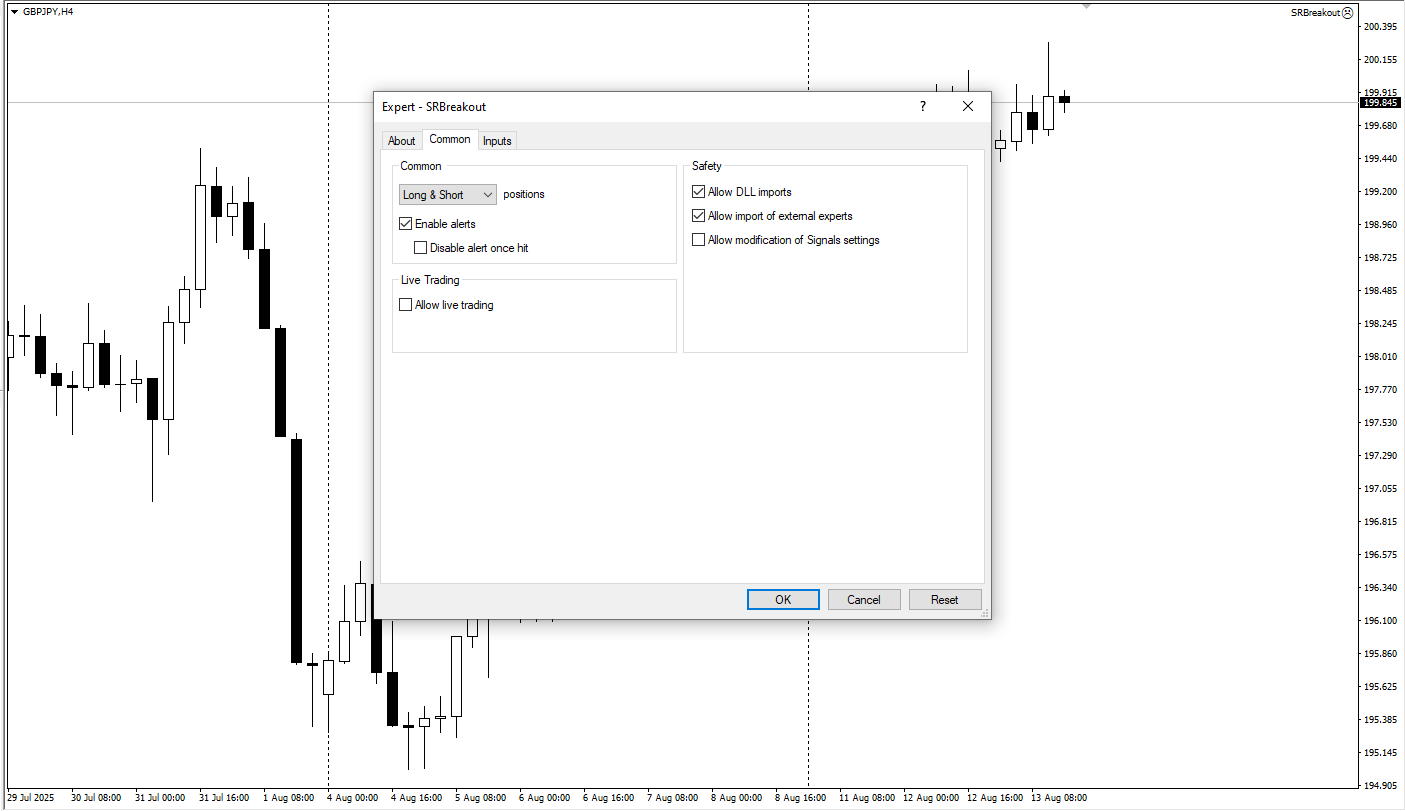Click the chart shift triangle marker at top

(x=1087, y=6)
